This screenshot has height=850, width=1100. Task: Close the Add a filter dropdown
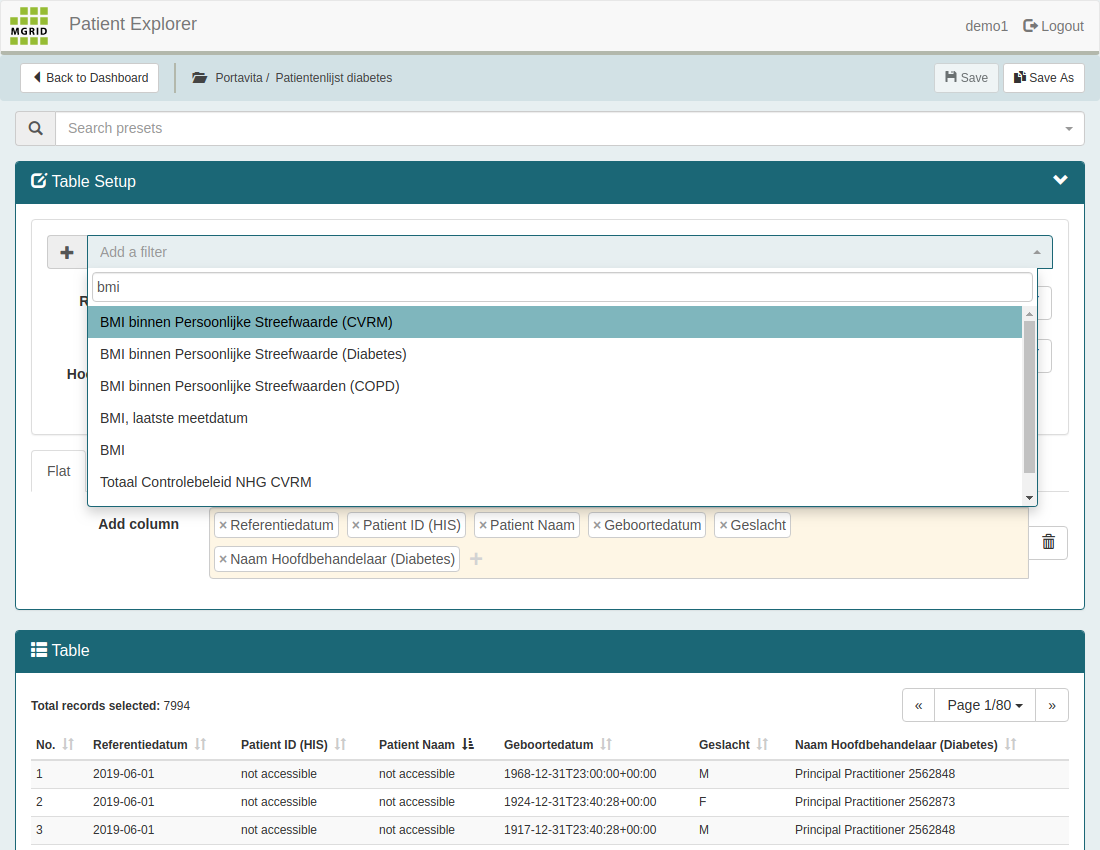click(1037, 252)
